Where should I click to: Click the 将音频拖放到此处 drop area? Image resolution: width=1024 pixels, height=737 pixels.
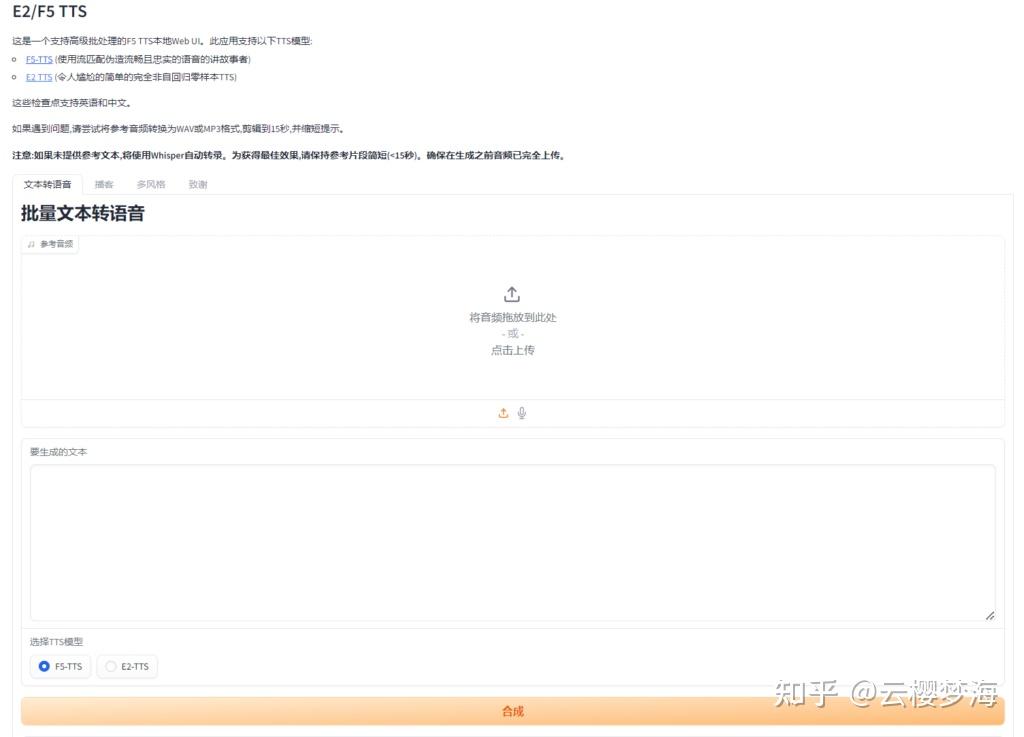pos(511,316)
